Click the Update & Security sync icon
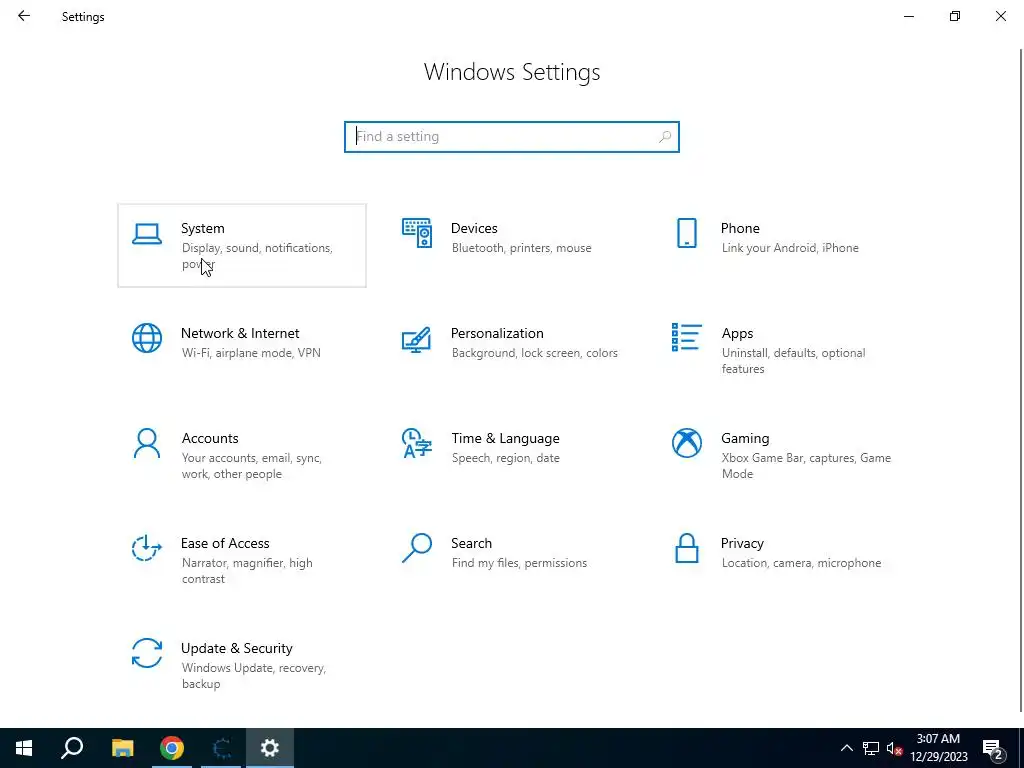Image resolution: width=1024 pixels, height=768 pixels. click(x=146, y=653)
